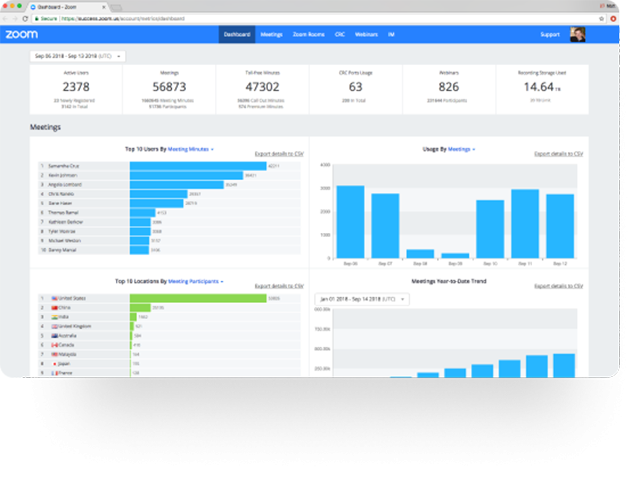Open the user profile avatar

point(578,34)
